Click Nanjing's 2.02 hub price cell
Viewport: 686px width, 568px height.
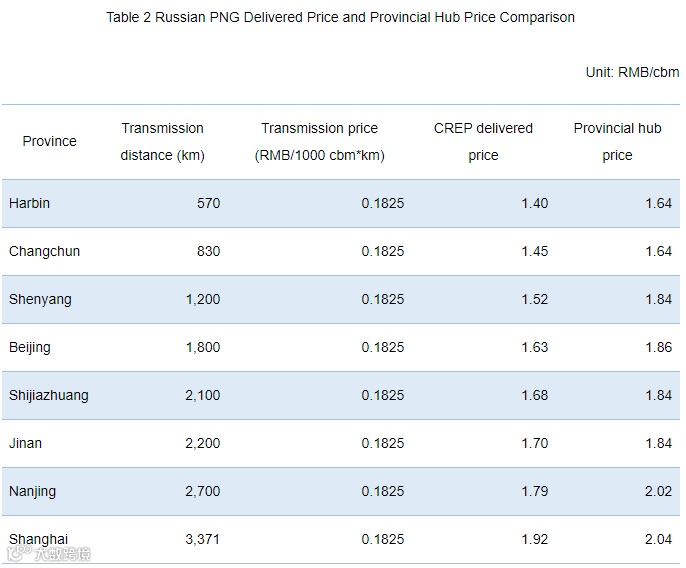tap(658, 491)
